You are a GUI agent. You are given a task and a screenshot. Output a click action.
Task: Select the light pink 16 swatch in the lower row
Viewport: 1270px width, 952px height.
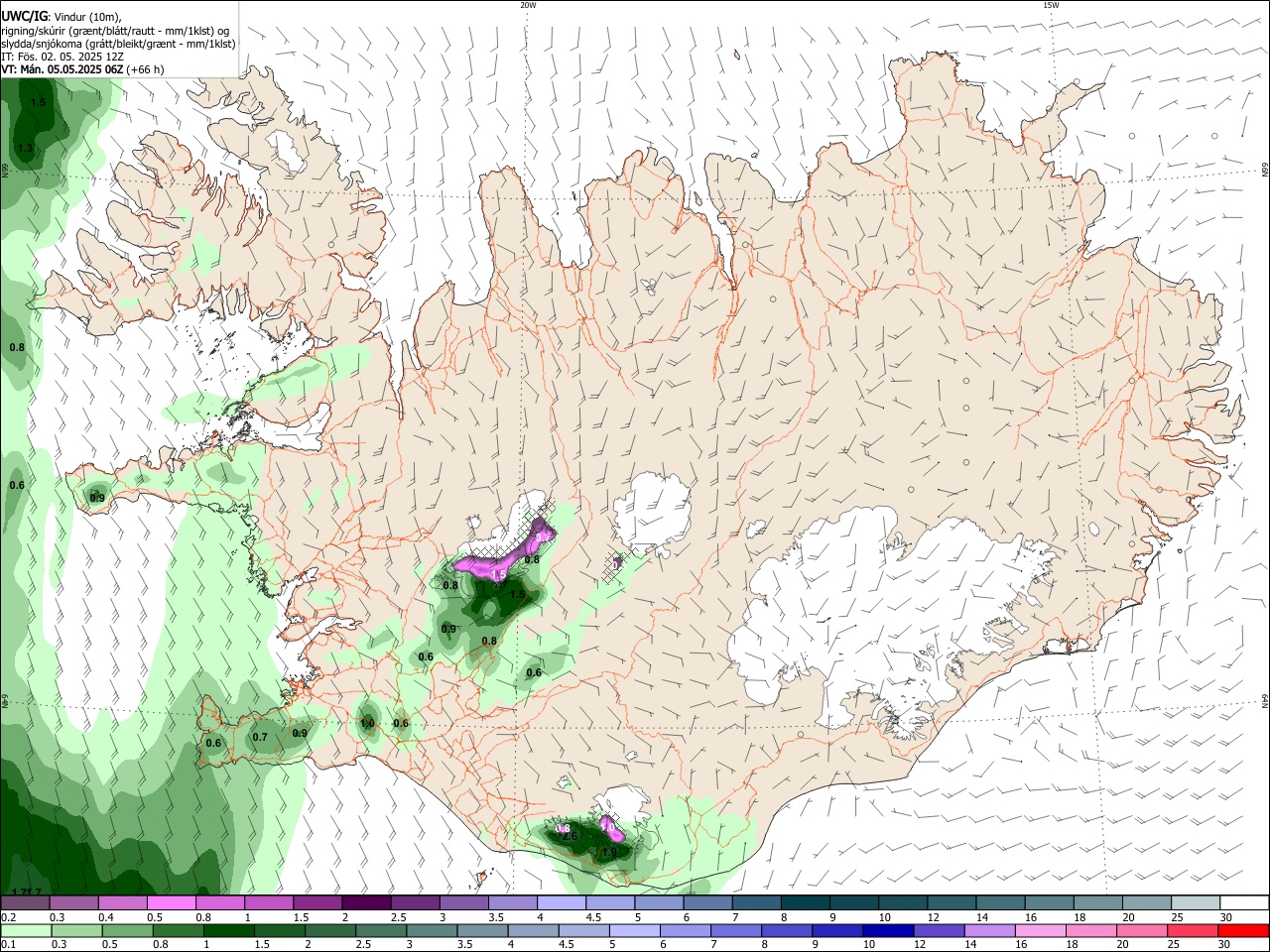(1040, 930)
